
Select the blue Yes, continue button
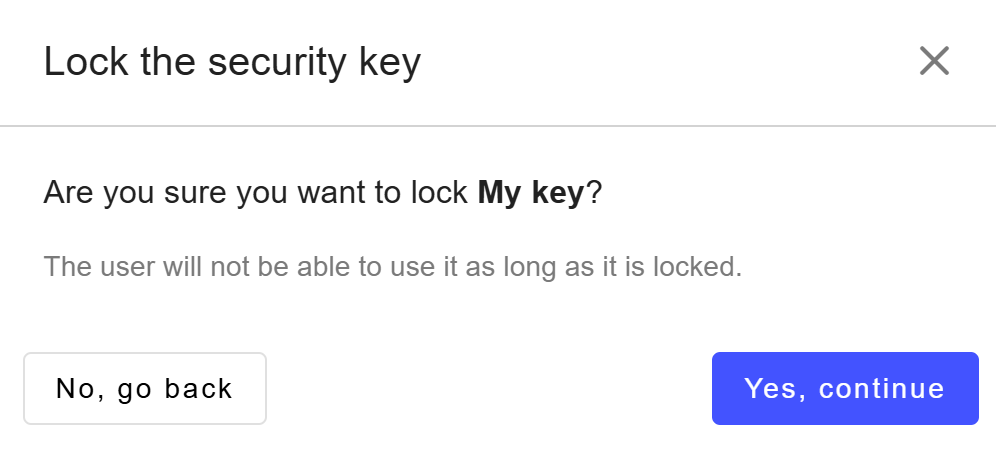point(845,388)
